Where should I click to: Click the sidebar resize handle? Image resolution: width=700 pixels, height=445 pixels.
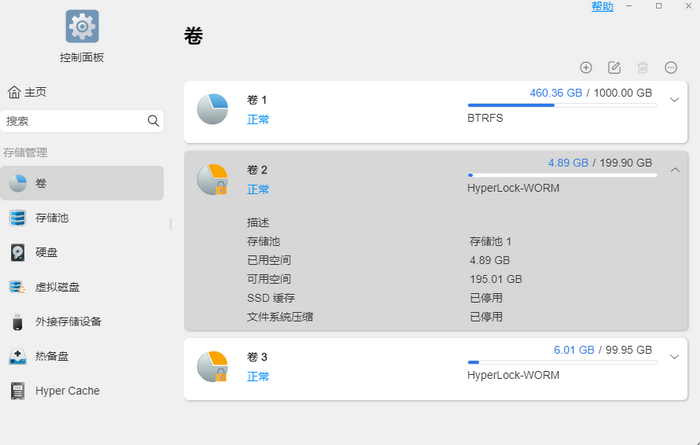171,224
